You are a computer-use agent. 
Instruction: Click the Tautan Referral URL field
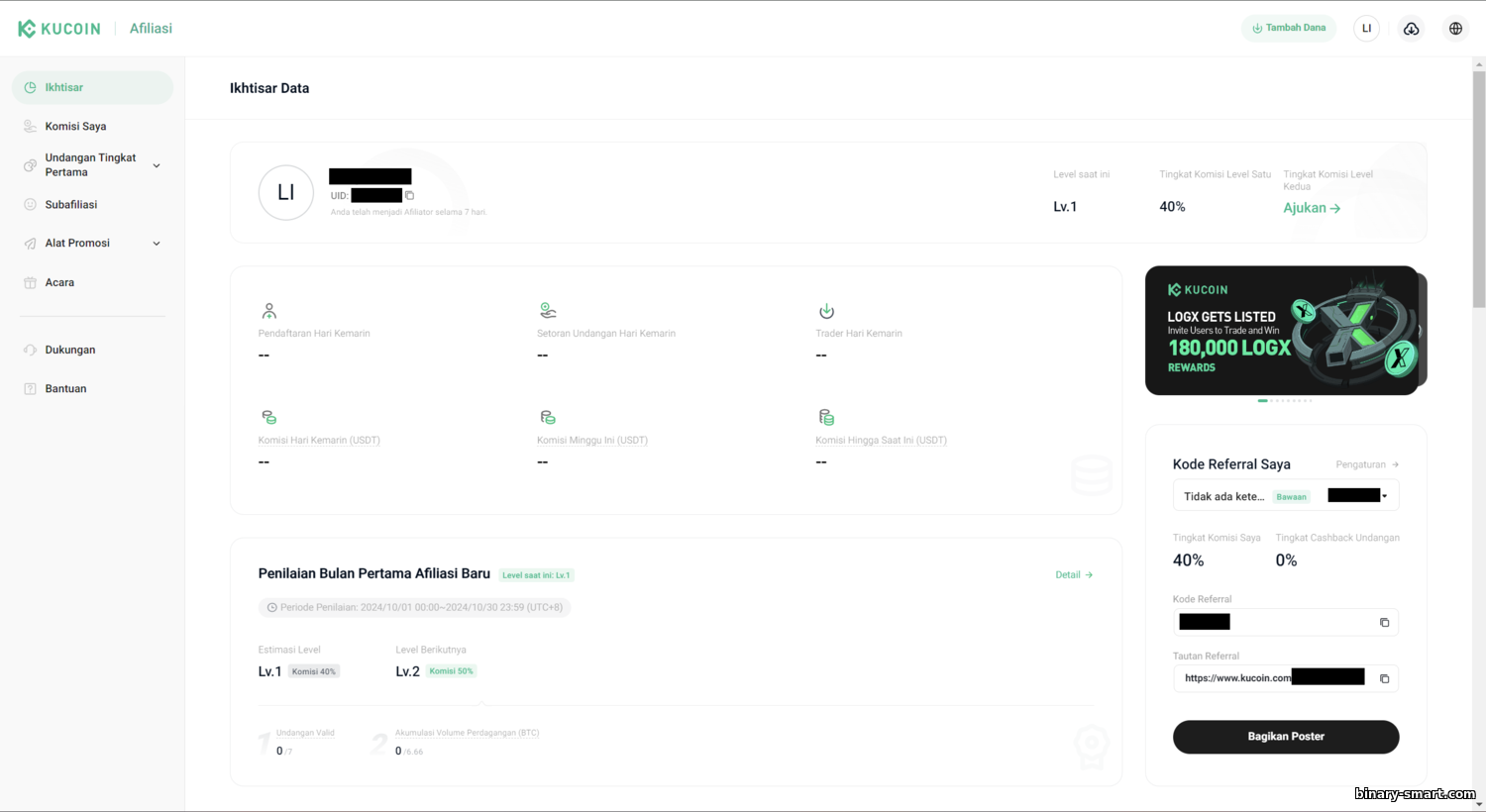click(x=1286, y=678)
